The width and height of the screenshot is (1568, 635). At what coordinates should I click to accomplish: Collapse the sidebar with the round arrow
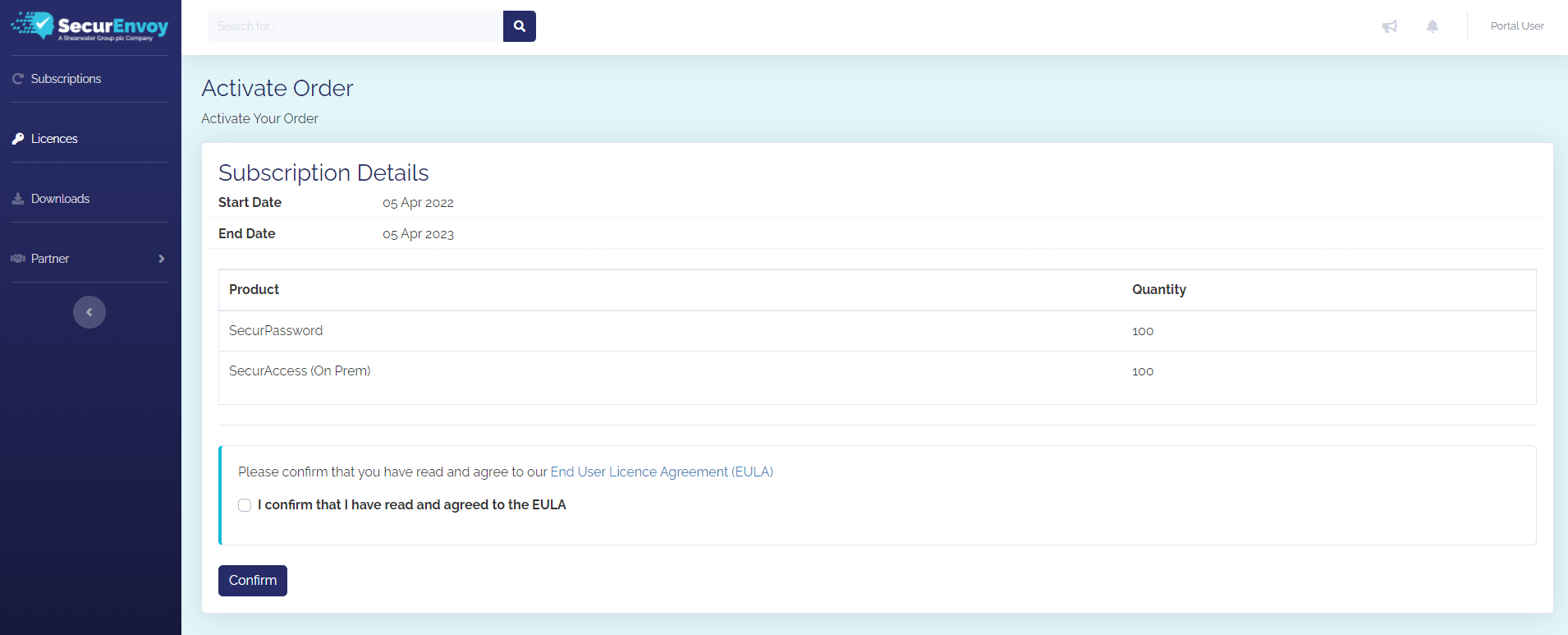click(89, 312)
